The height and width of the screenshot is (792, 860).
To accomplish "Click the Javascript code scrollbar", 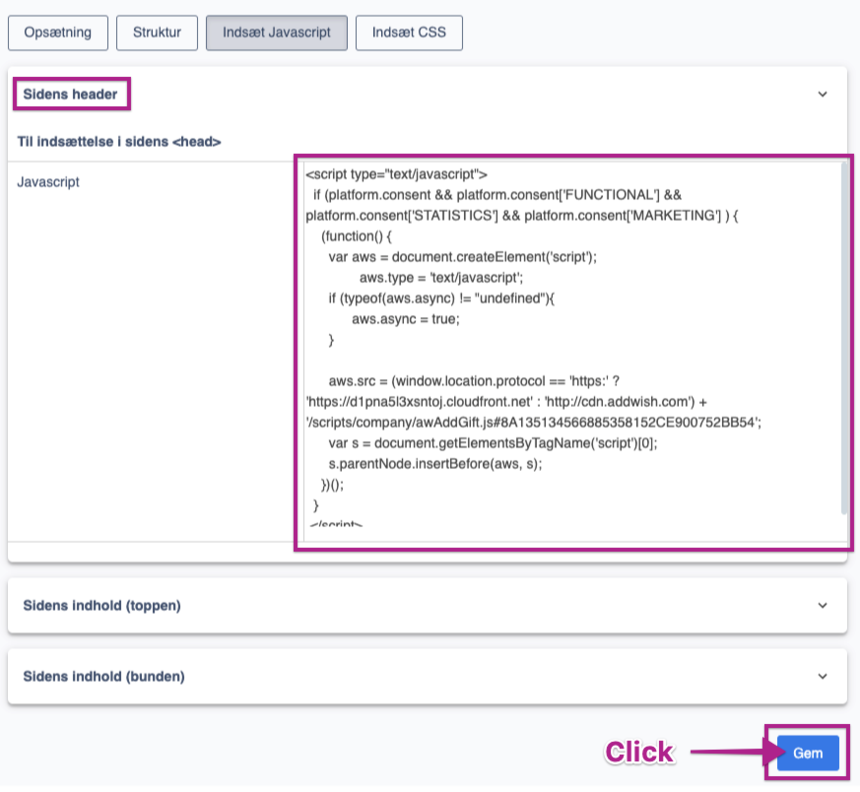I will (845, 340).
